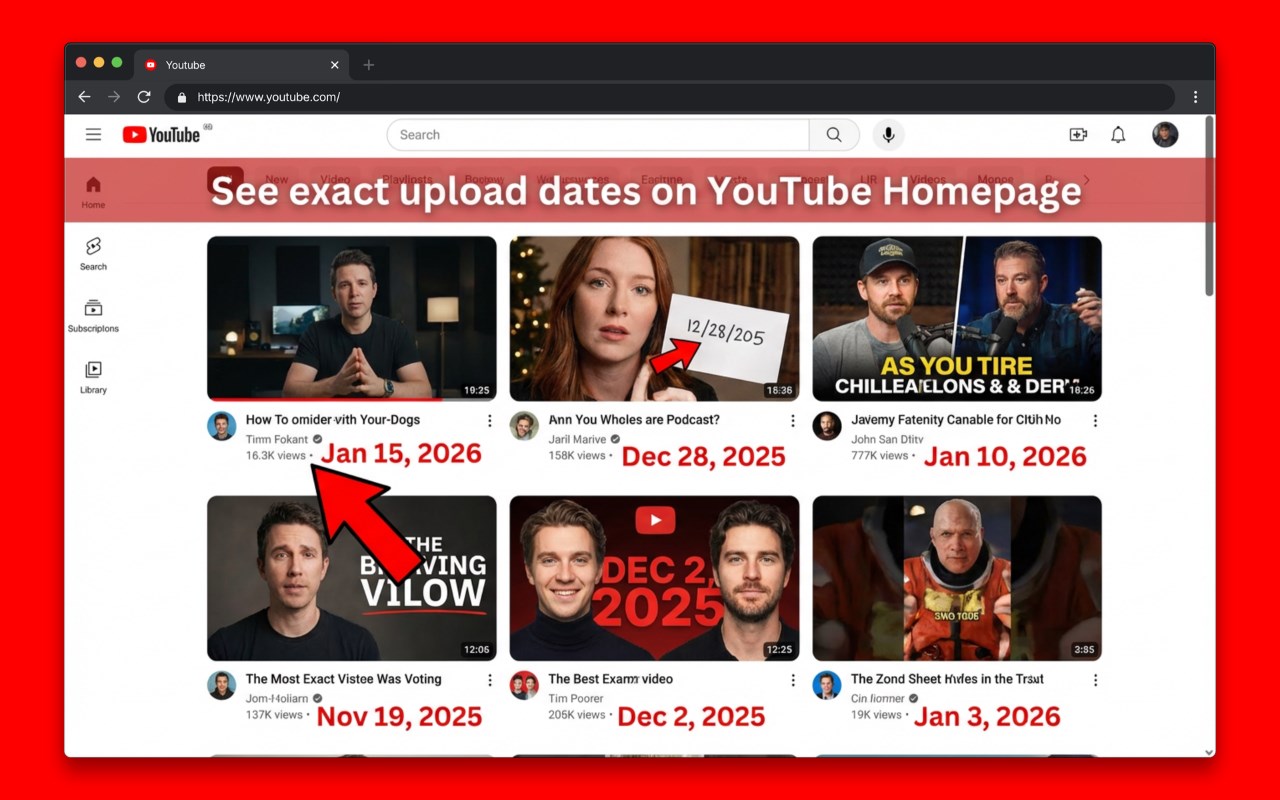
Task: Select the Youtube browser tab
Action: pyautogui.click(x=241, y=65)
